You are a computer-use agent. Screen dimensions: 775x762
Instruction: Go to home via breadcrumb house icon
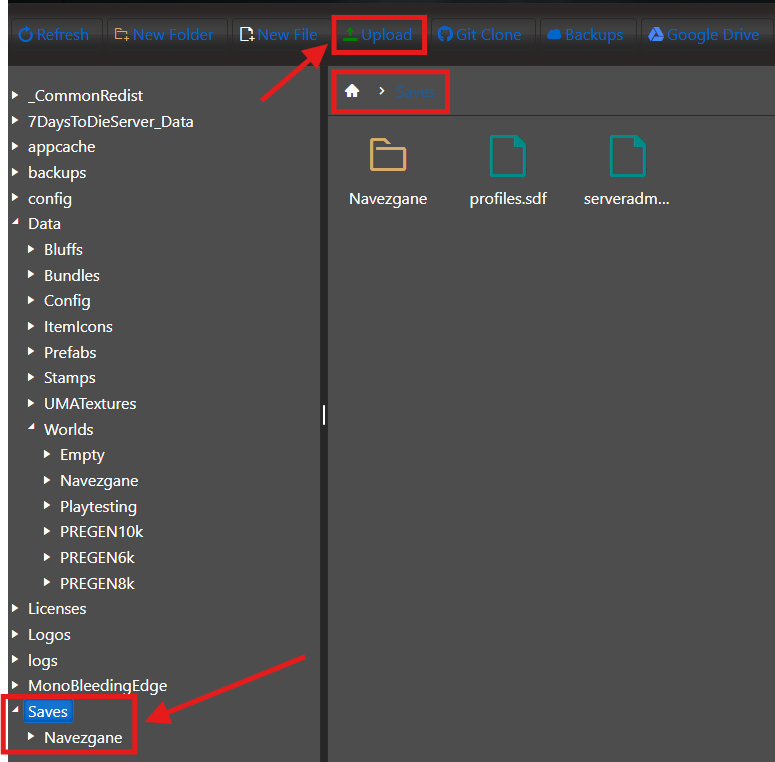click(352, 91)
